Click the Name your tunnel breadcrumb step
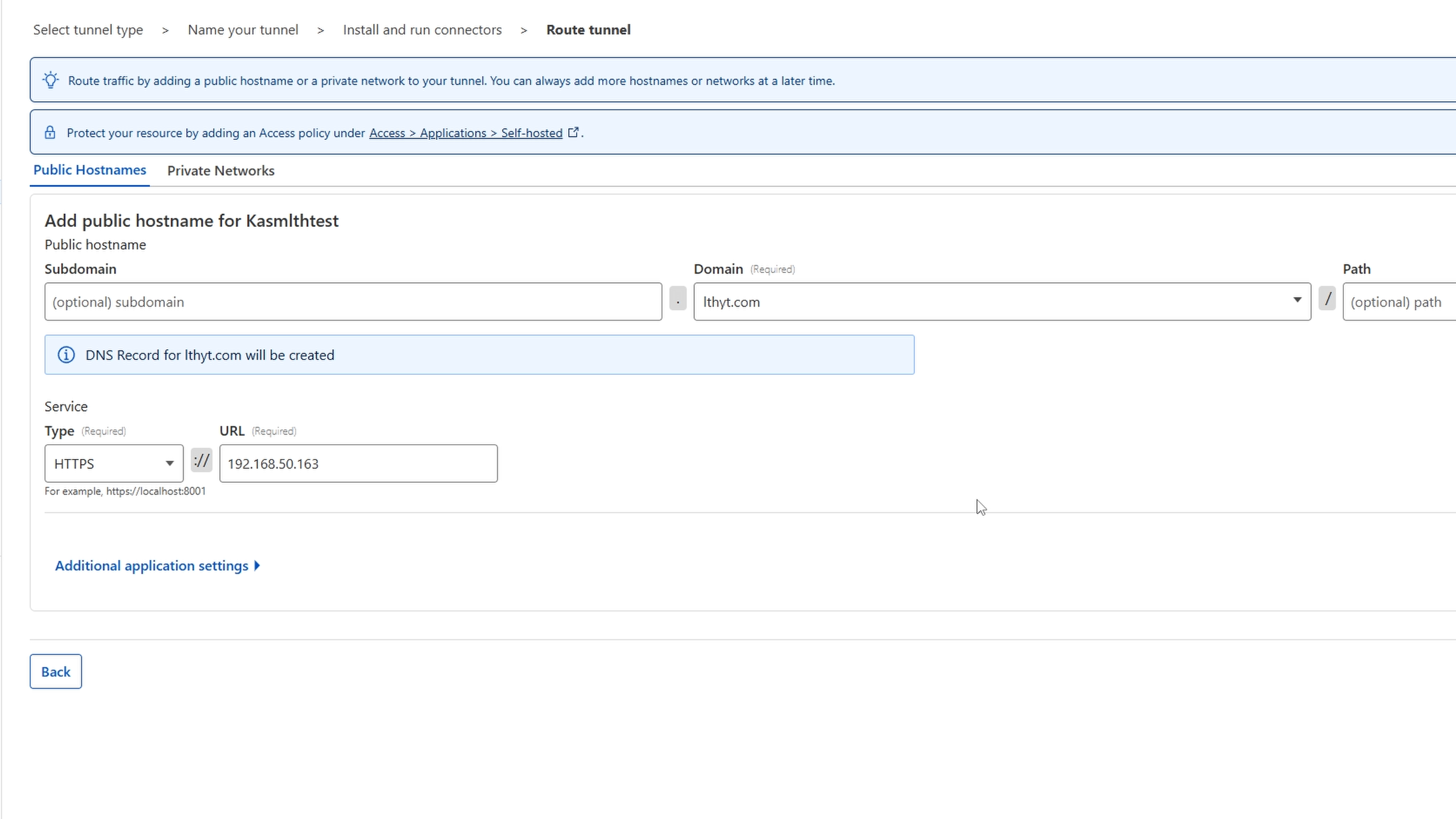The width and height of the screenshot is (1456, 819). (x=243, y=30)
